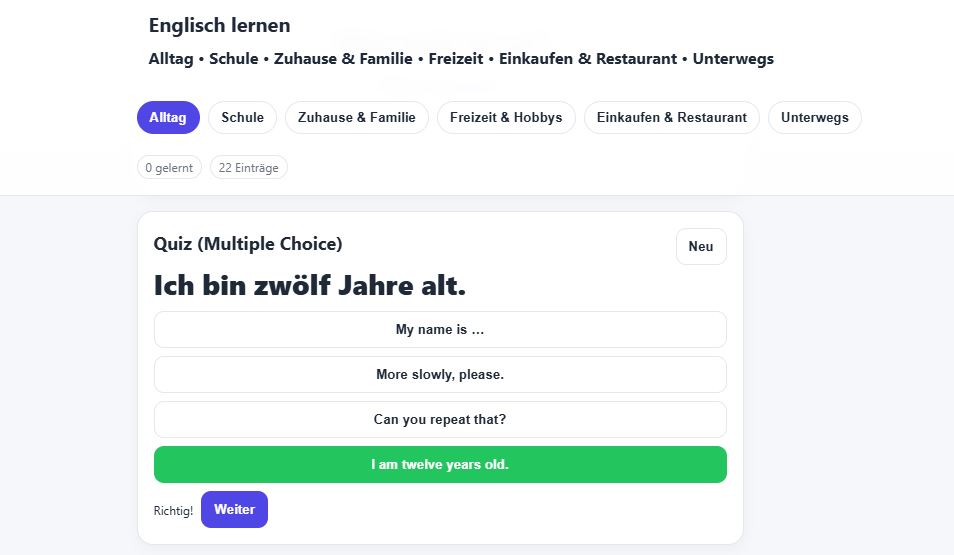Click the "0 gelernt" badge
The height and width of the screenshot is (555, 954).
(169, 168)
